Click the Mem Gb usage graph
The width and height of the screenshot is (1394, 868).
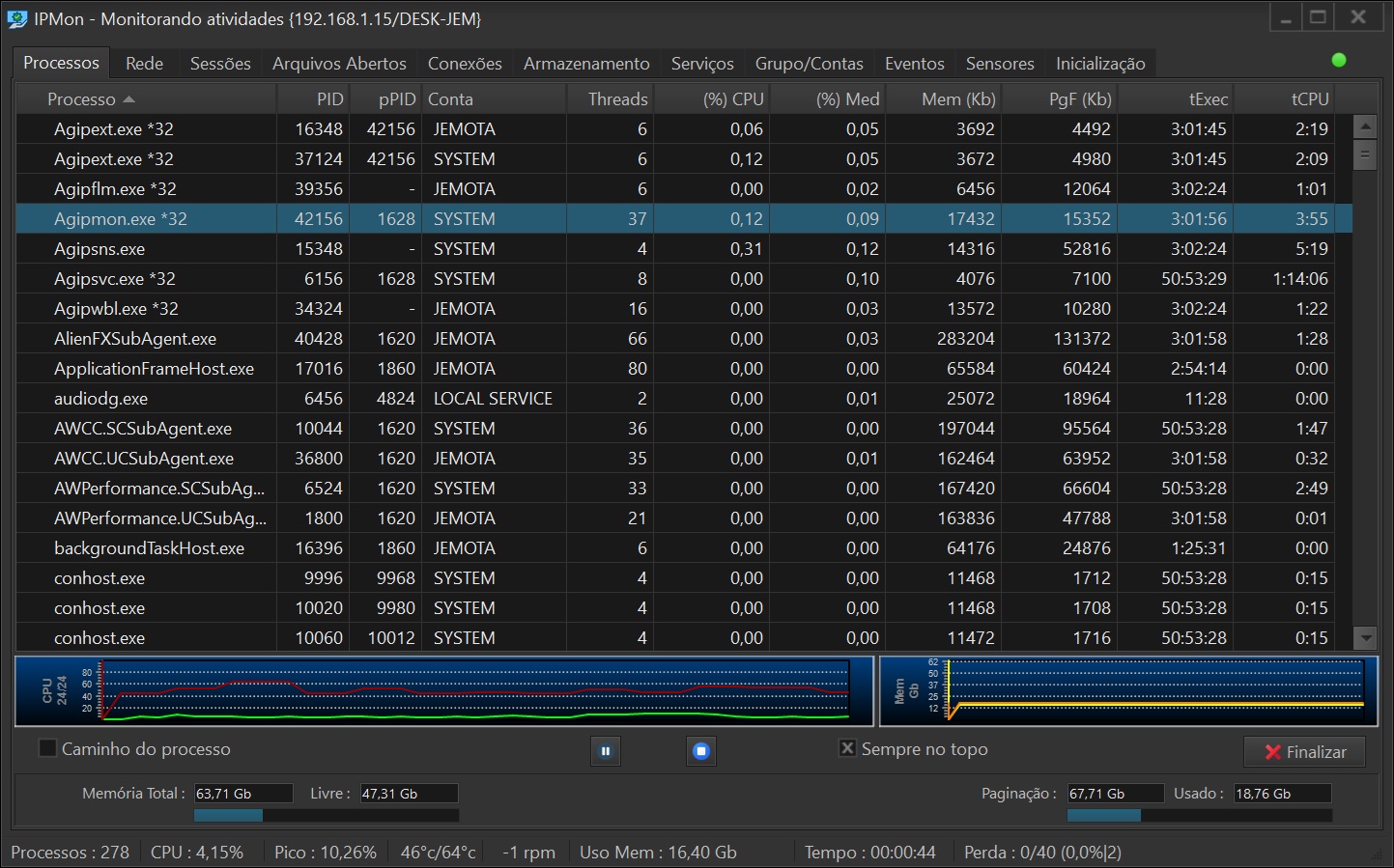(x=1128, y=691)
